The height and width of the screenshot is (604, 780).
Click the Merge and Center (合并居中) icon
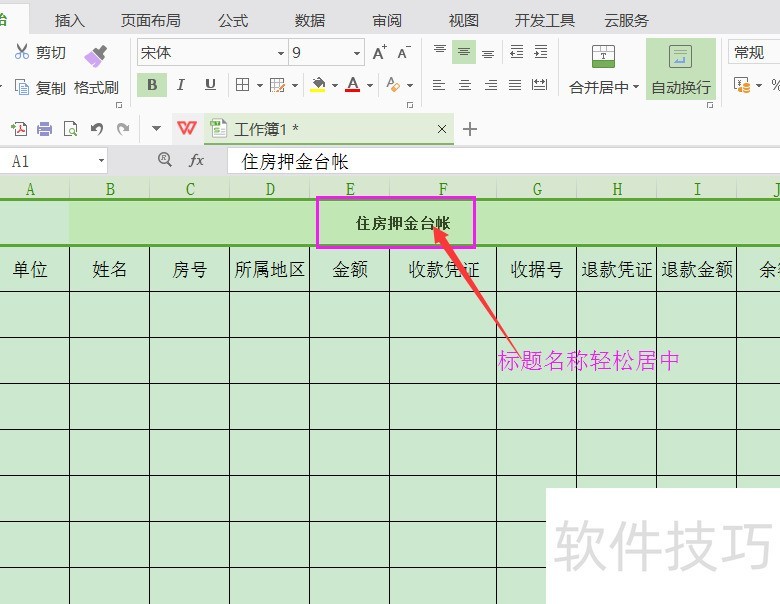(603, 57)
